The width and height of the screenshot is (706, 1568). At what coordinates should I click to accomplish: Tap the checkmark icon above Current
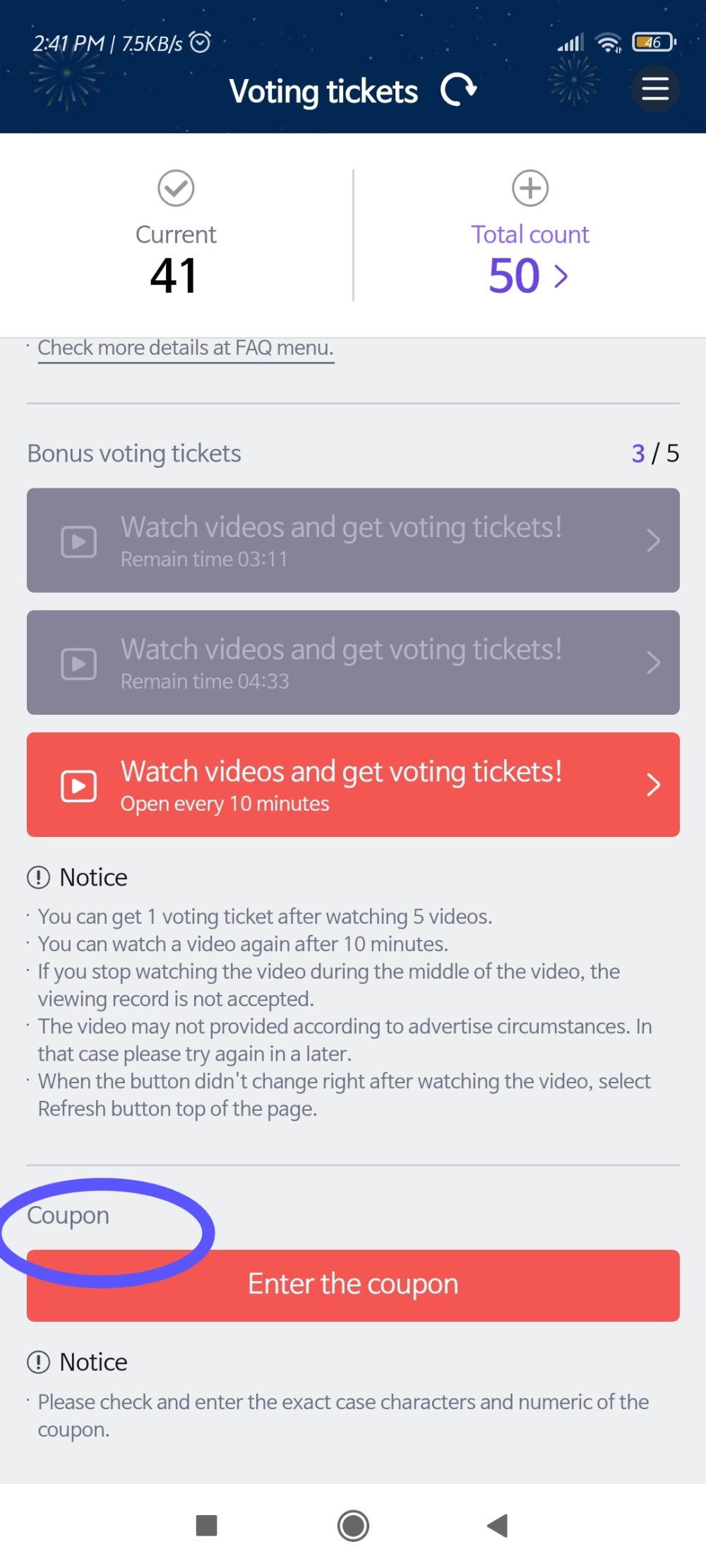(x=176, y=188)
